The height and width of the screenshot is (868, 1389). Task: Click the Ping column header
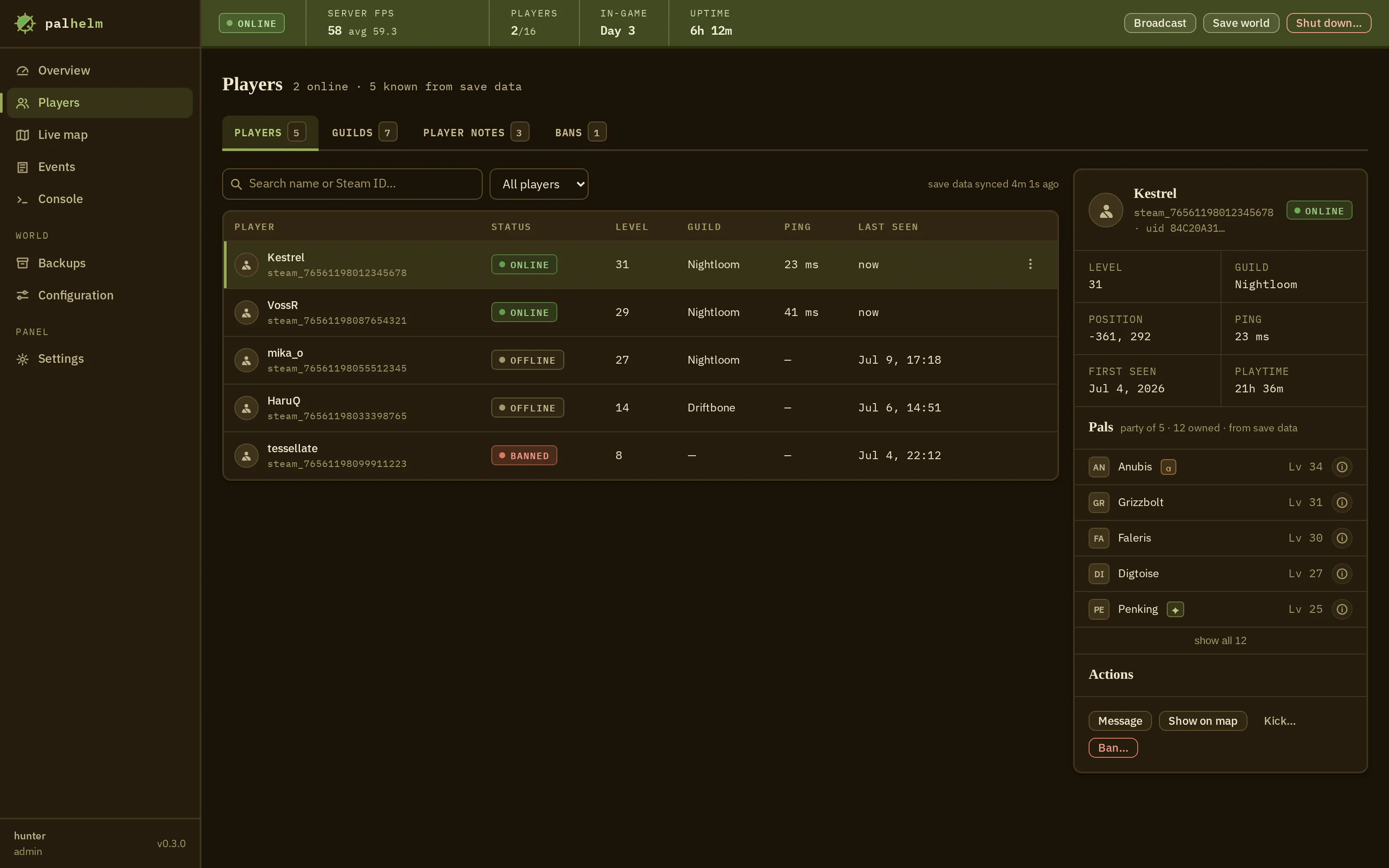click(x=797, y=227)
